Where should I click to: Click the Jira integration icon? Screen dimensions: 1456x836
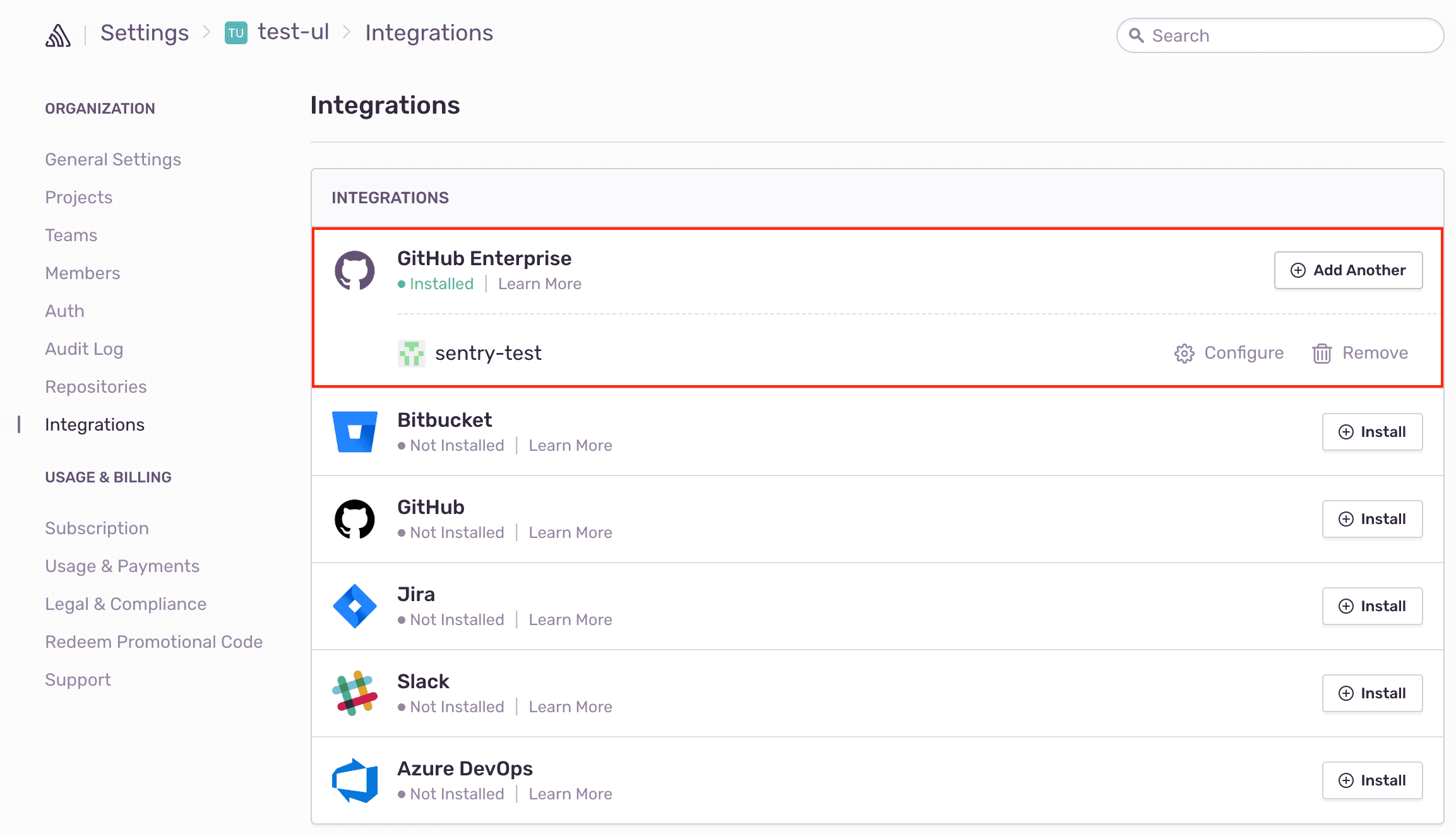point(355,605)
